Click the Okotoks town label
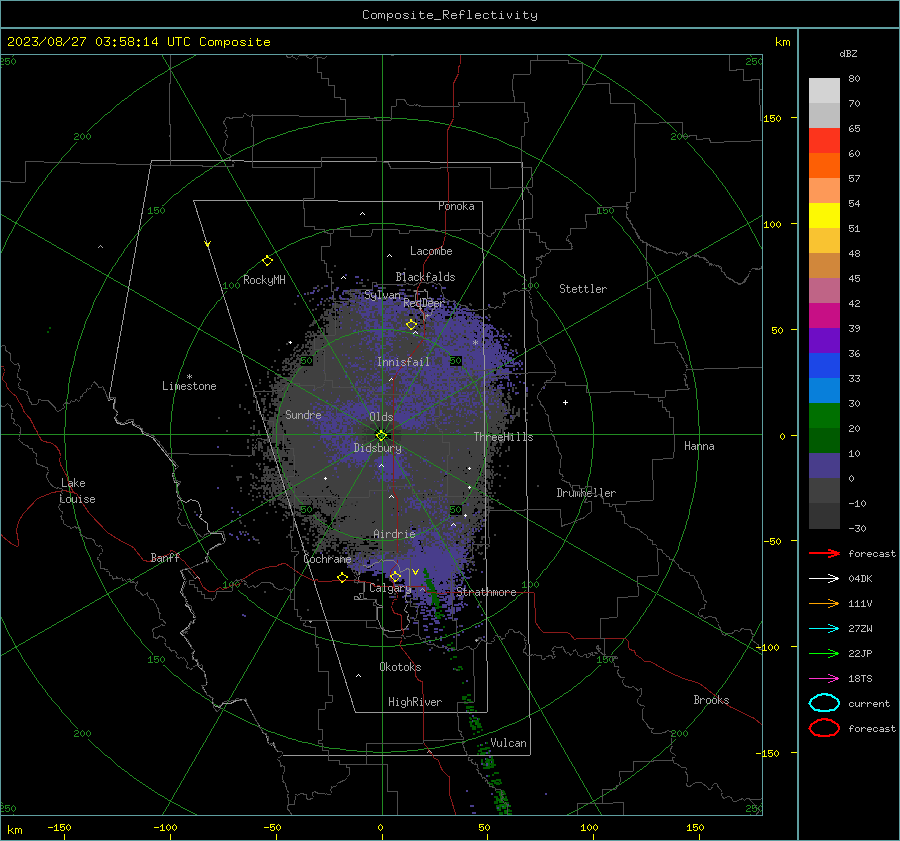This screenshot has height=841, width=900. click(400, 667)
